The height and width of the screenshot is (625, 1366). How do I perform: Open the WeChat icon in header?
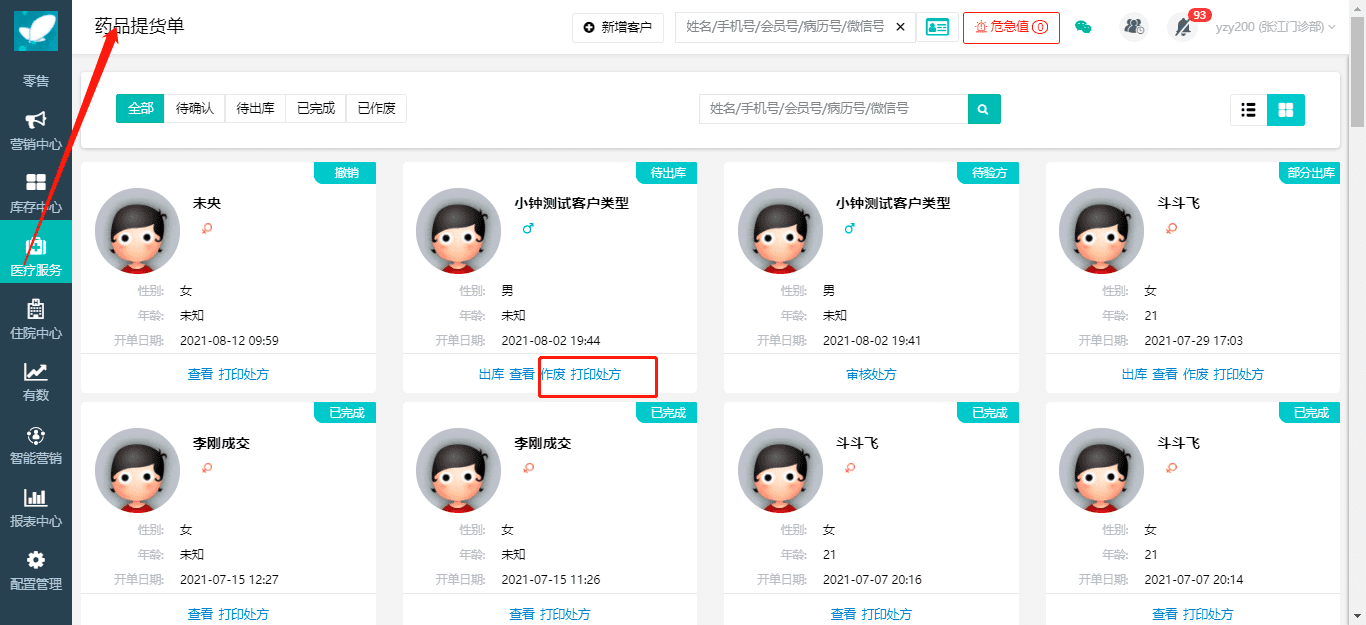[x=1082, y=27]
